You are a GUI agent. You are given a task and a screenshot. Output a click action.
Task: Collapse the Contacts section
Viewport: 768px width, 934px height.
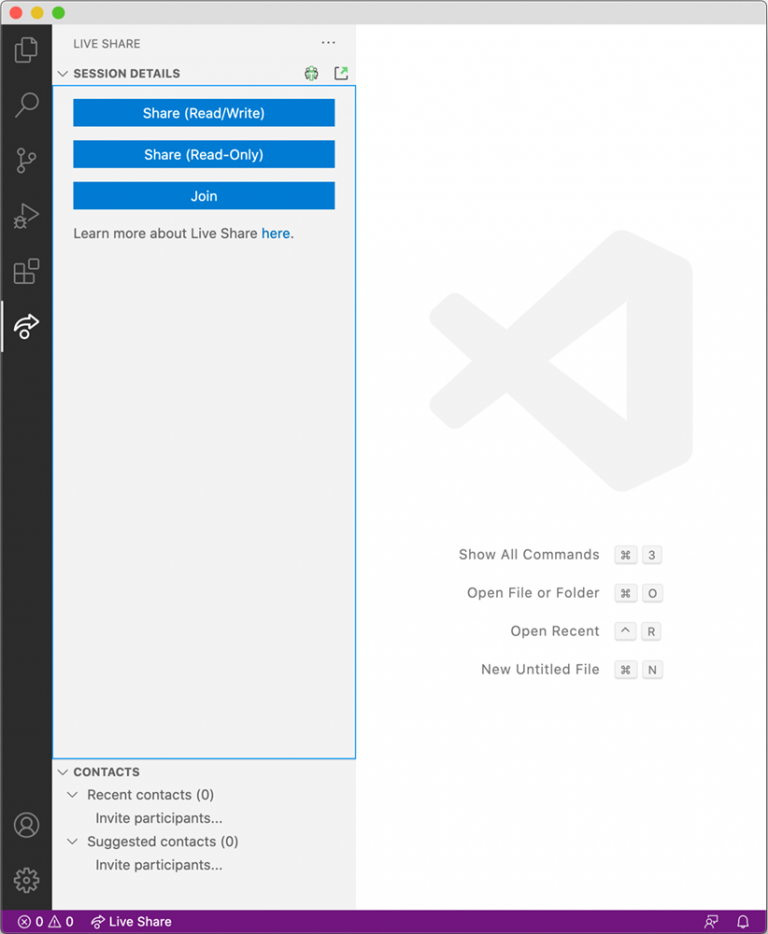[63, 772]
